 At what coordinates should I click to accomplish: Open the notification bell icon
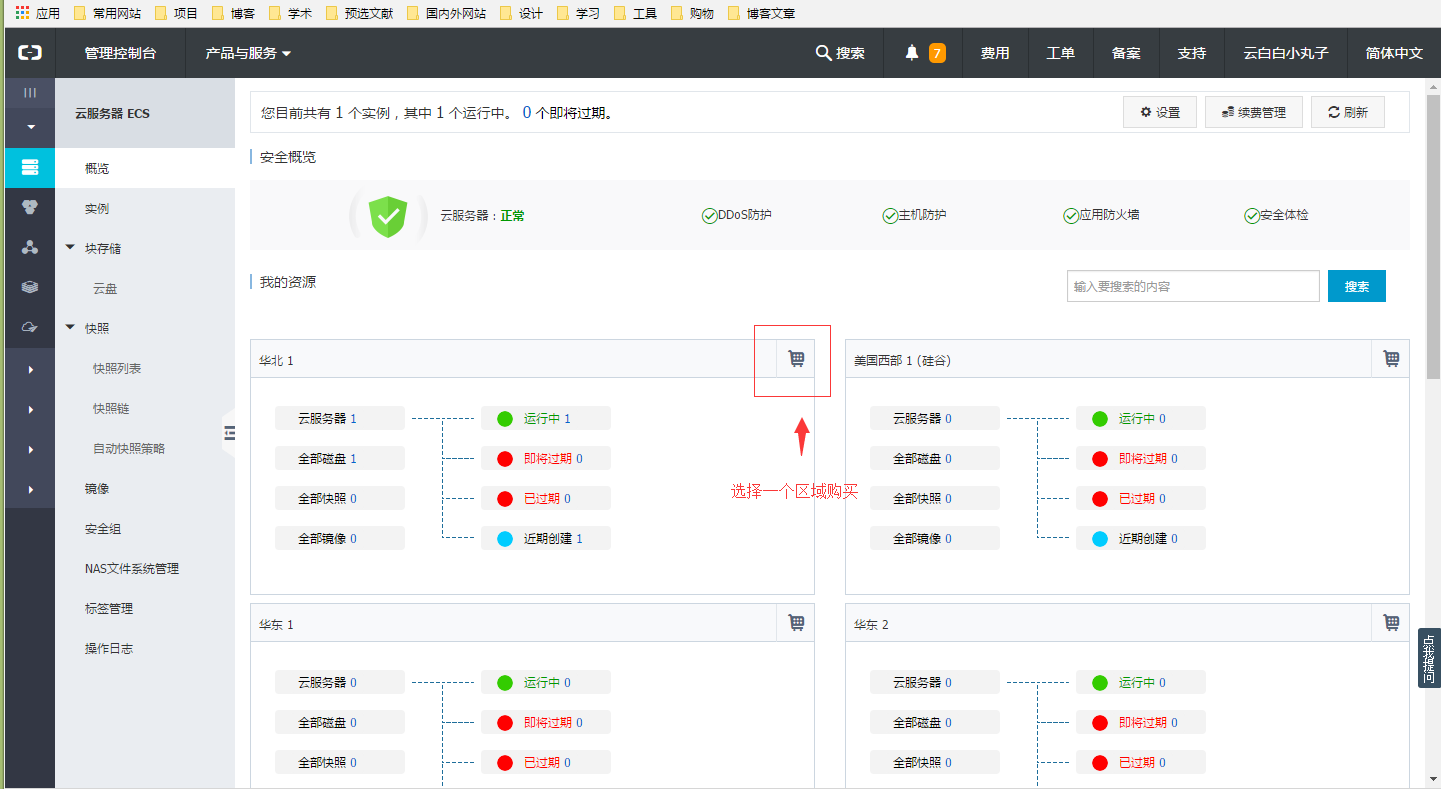tap(911, 53)
